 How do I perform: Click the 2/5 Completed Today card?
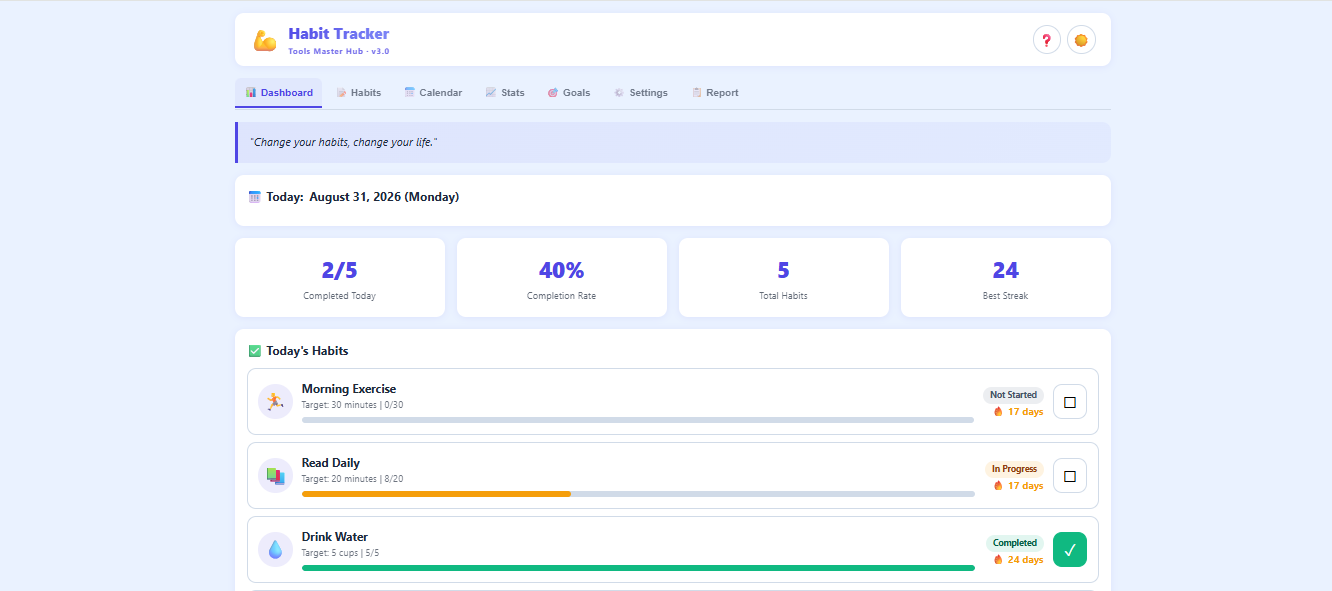point(340,277)
